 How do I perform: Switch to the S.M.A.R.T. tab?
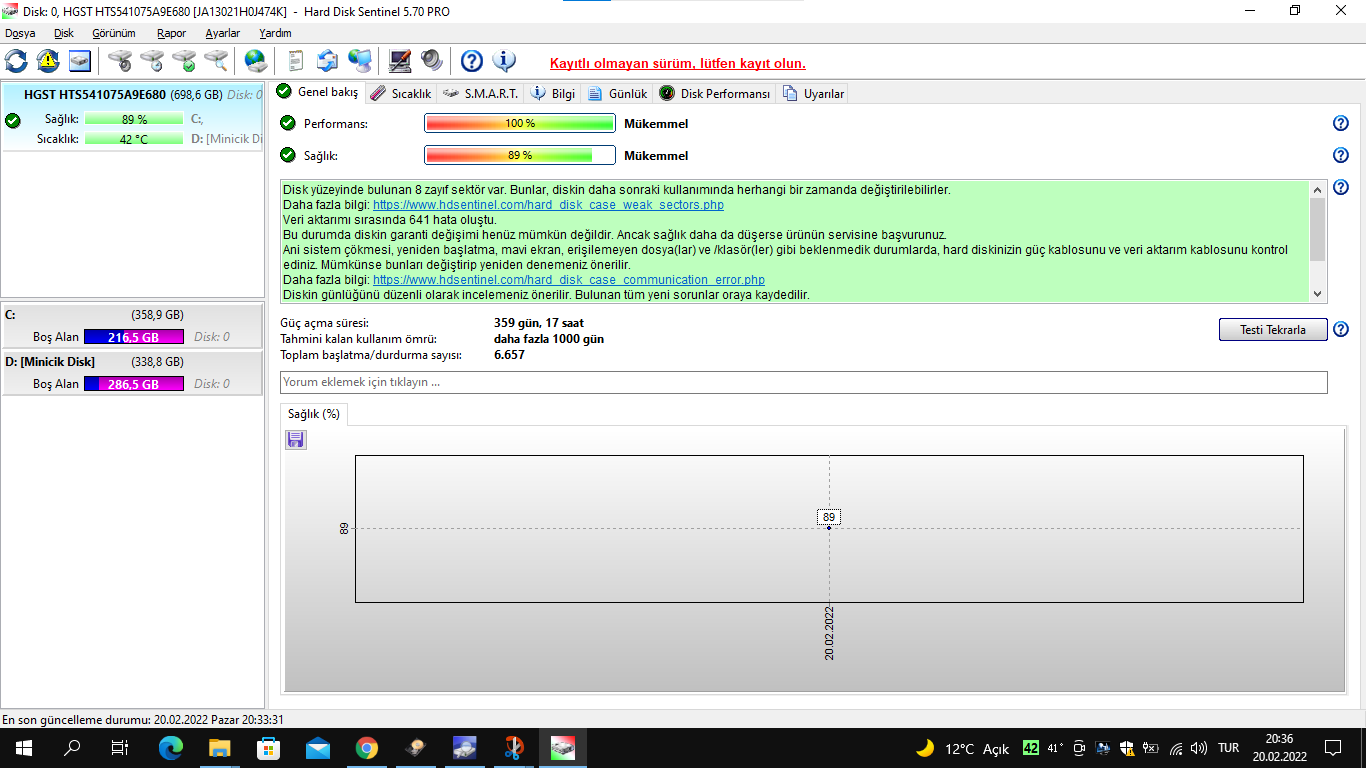click(481, 93)
